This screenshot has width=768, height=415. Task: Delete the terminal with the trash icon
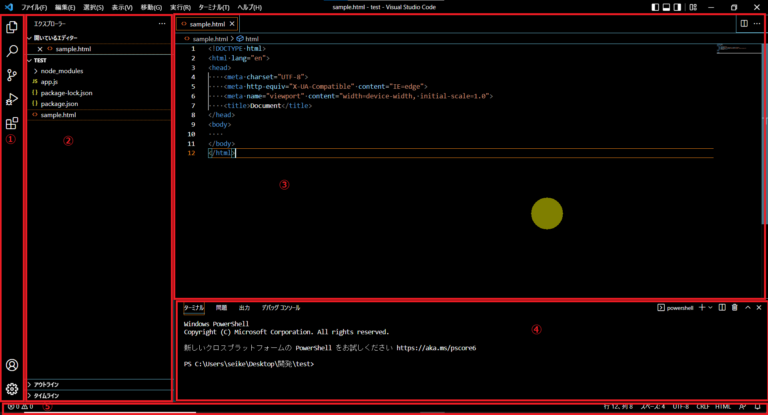[735, 308]
